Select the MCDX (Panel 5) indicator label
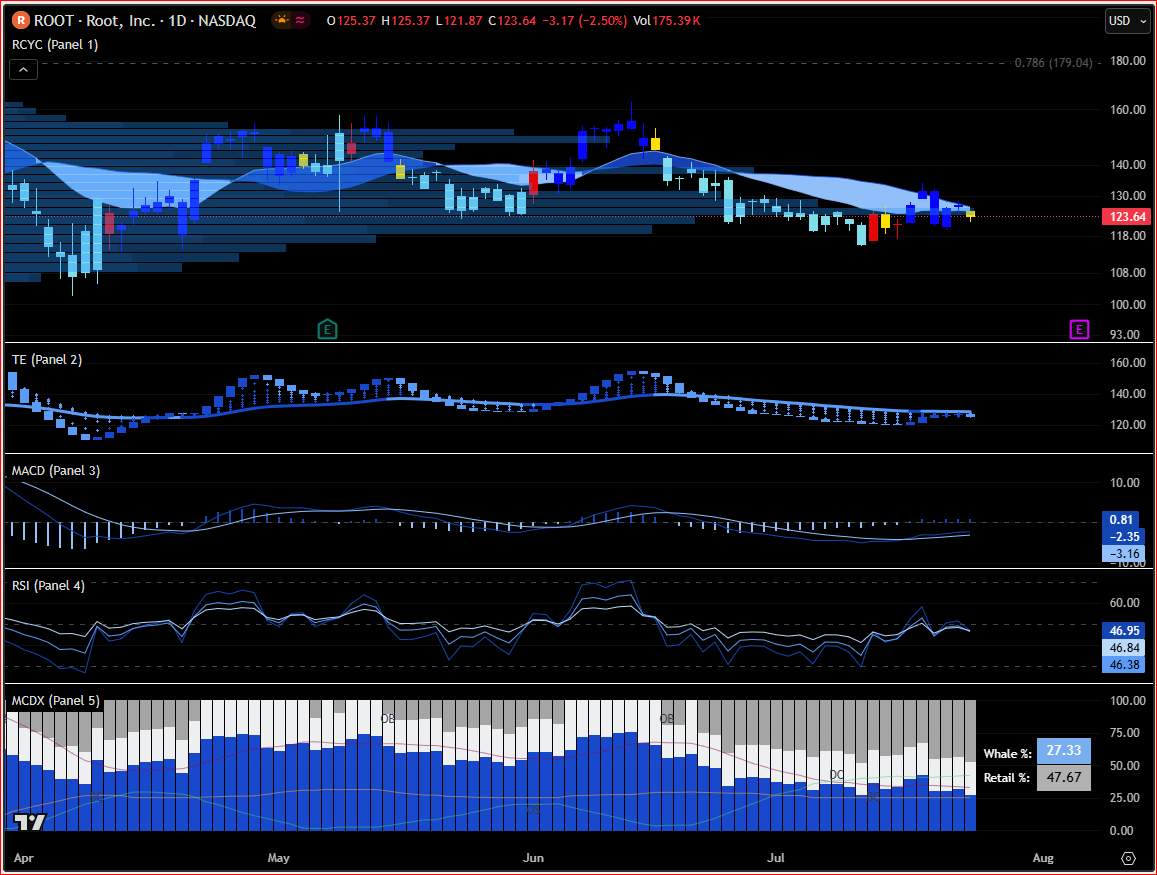 tap(55, 701)
